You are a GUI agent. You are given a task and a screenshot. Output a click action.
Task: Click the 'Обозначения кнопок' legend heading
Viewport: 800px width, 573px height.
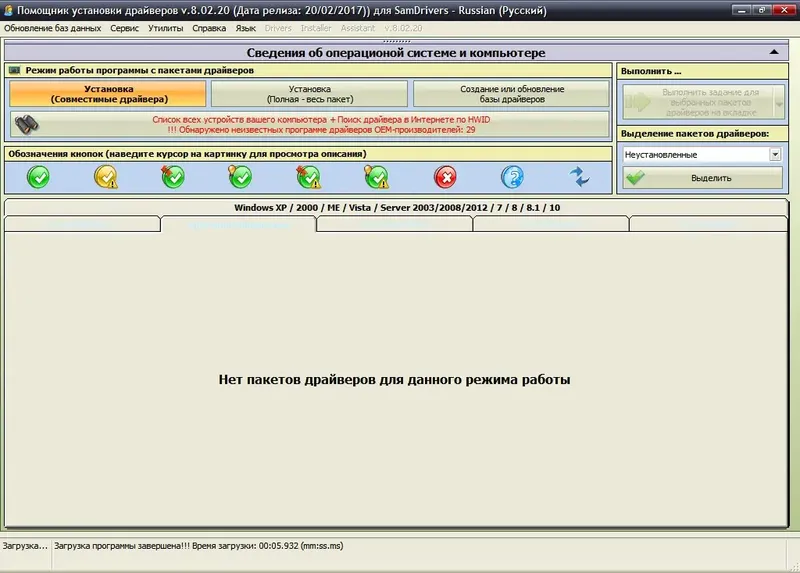point(187,154)
